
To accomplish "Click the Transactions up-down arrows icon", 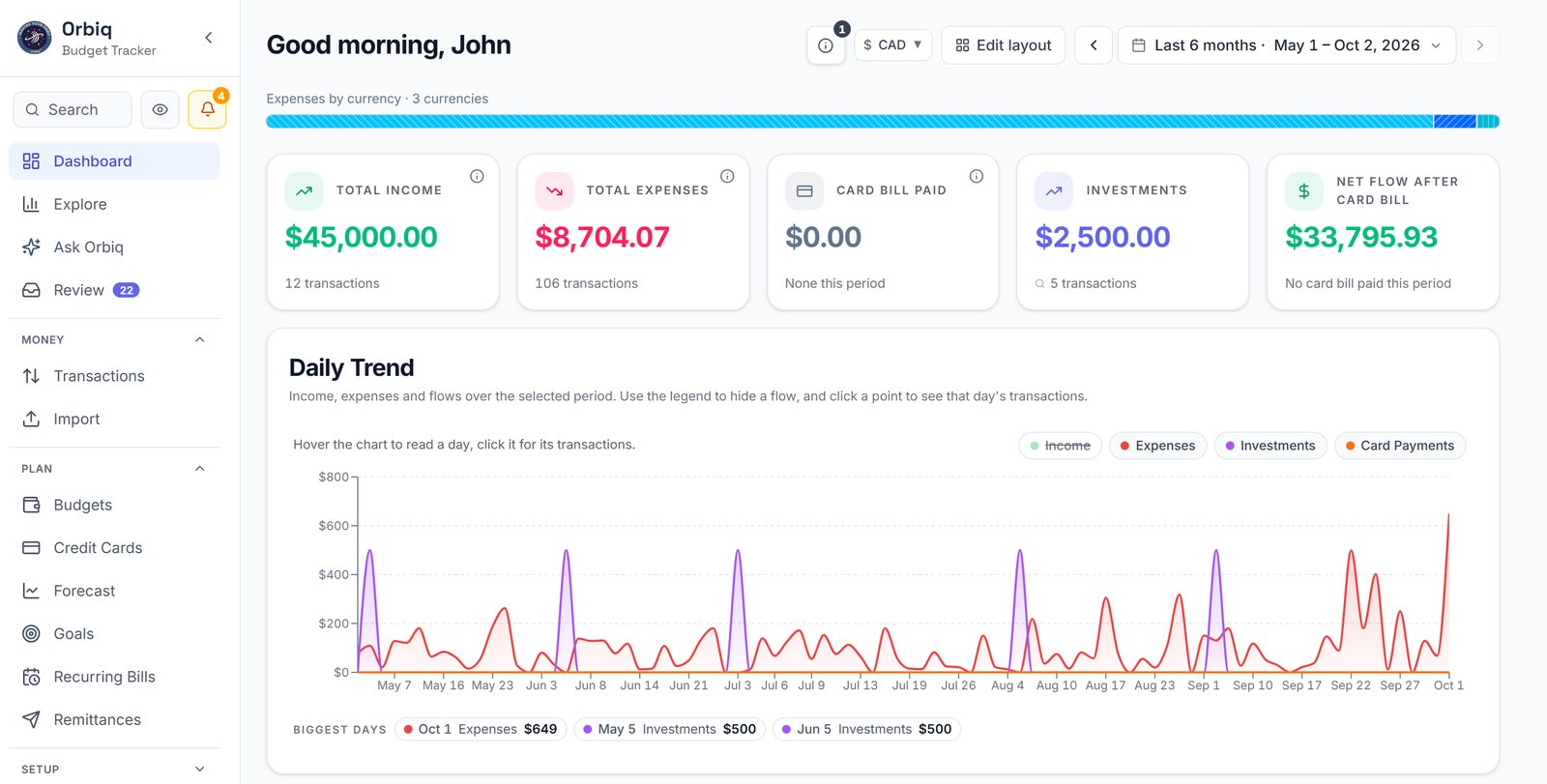I will pyautogui.click(x=31, y=376).
